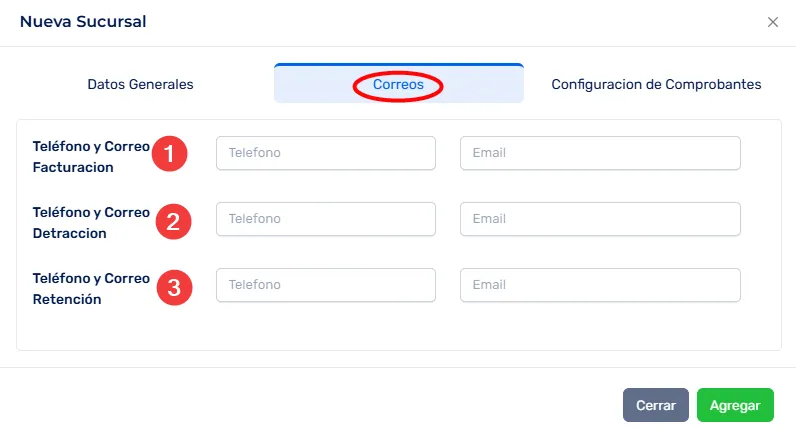The width and height of the screenshot is (796, 439).
Task: Click the Facturacion Email field
Action: 600,153
